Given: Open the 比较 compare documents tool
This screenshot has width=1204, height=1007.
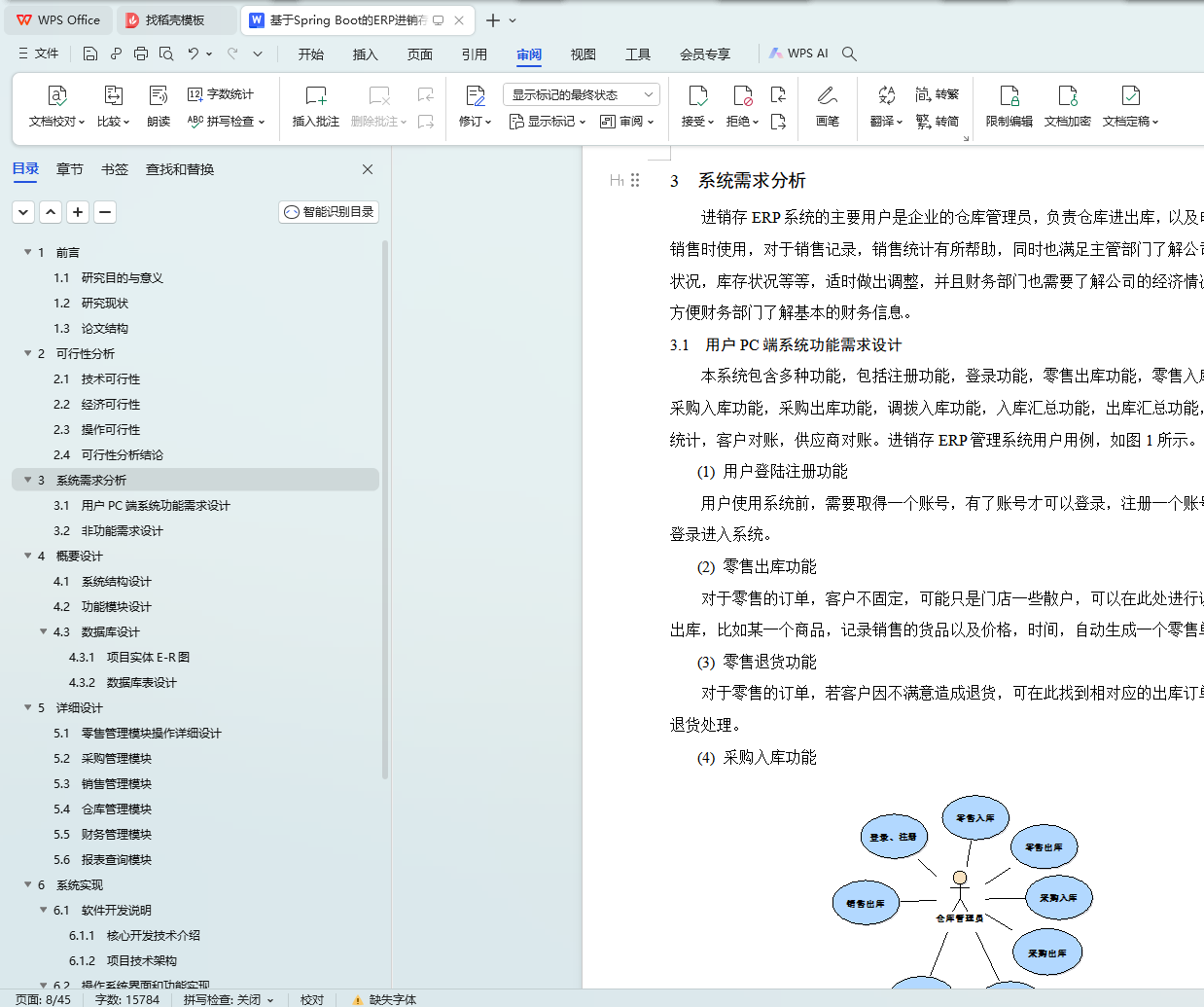Looking at the screenshot, I should coord(113,107).
